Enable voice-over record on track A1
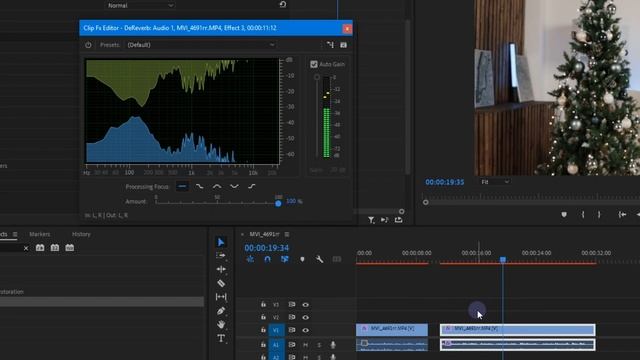The width and height of the screenshot is (640, 360). [333, 345]
